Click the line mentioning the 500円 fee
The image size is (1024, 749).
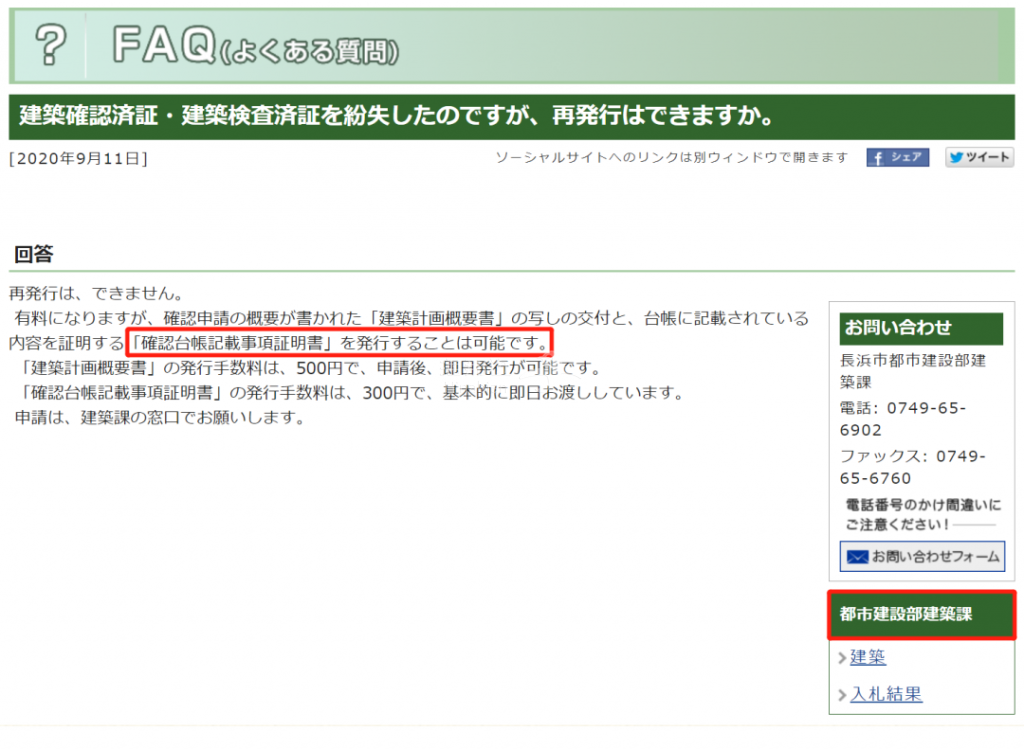click(320, 367)
